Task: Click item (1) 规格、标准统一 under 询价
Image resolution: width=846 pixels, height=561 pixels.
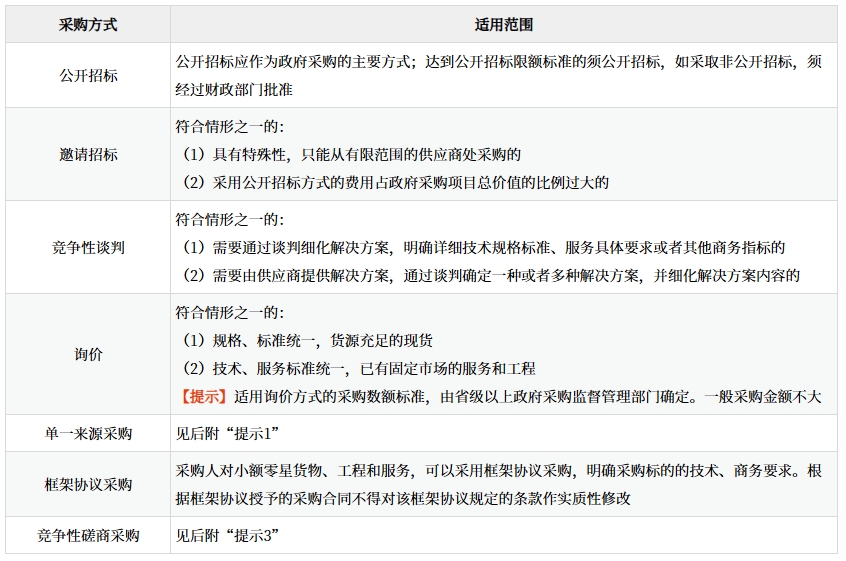Action: [304, 341]
